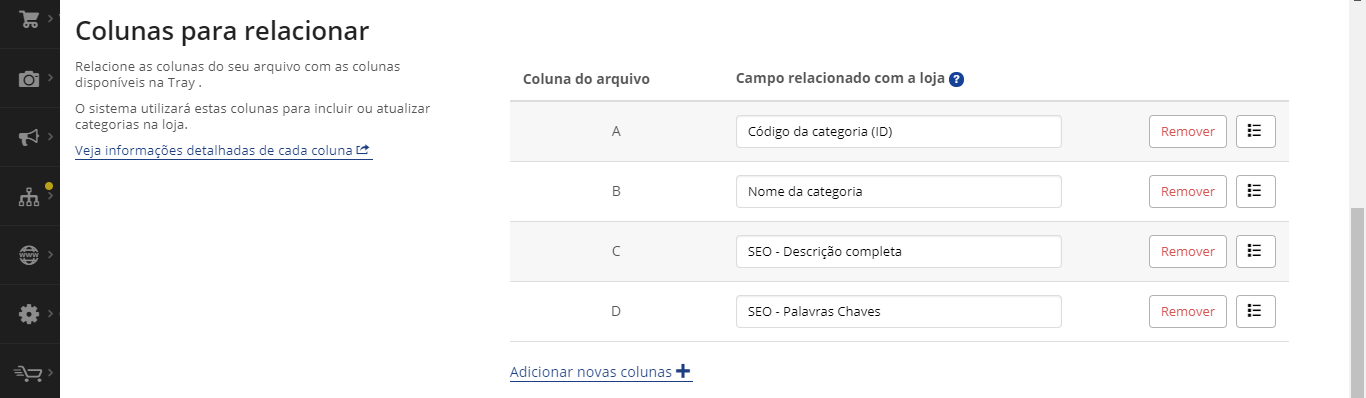Image resolution: width=1366 pixels, height=398 pixels.
Task: Open Veja informações detalhadas de cada coluna
Action: click(x=223, y=150)
